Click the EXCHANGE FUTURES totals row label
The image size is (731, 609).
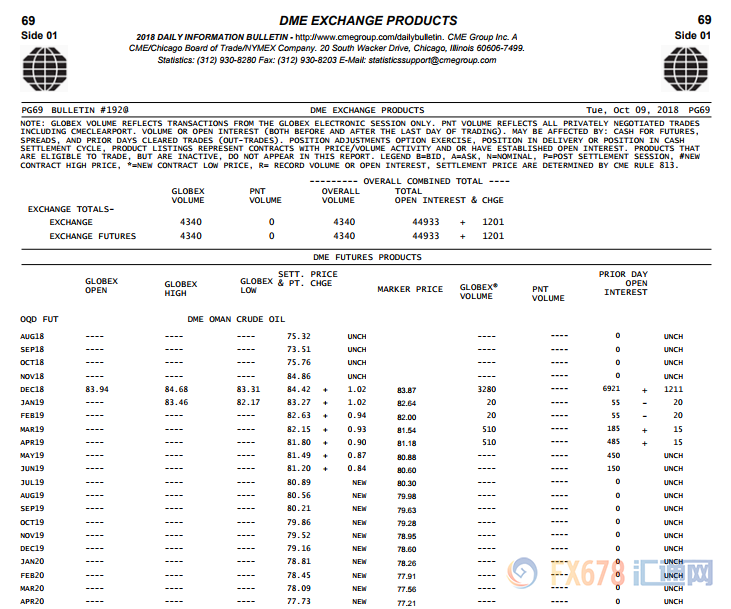point(95,236)
